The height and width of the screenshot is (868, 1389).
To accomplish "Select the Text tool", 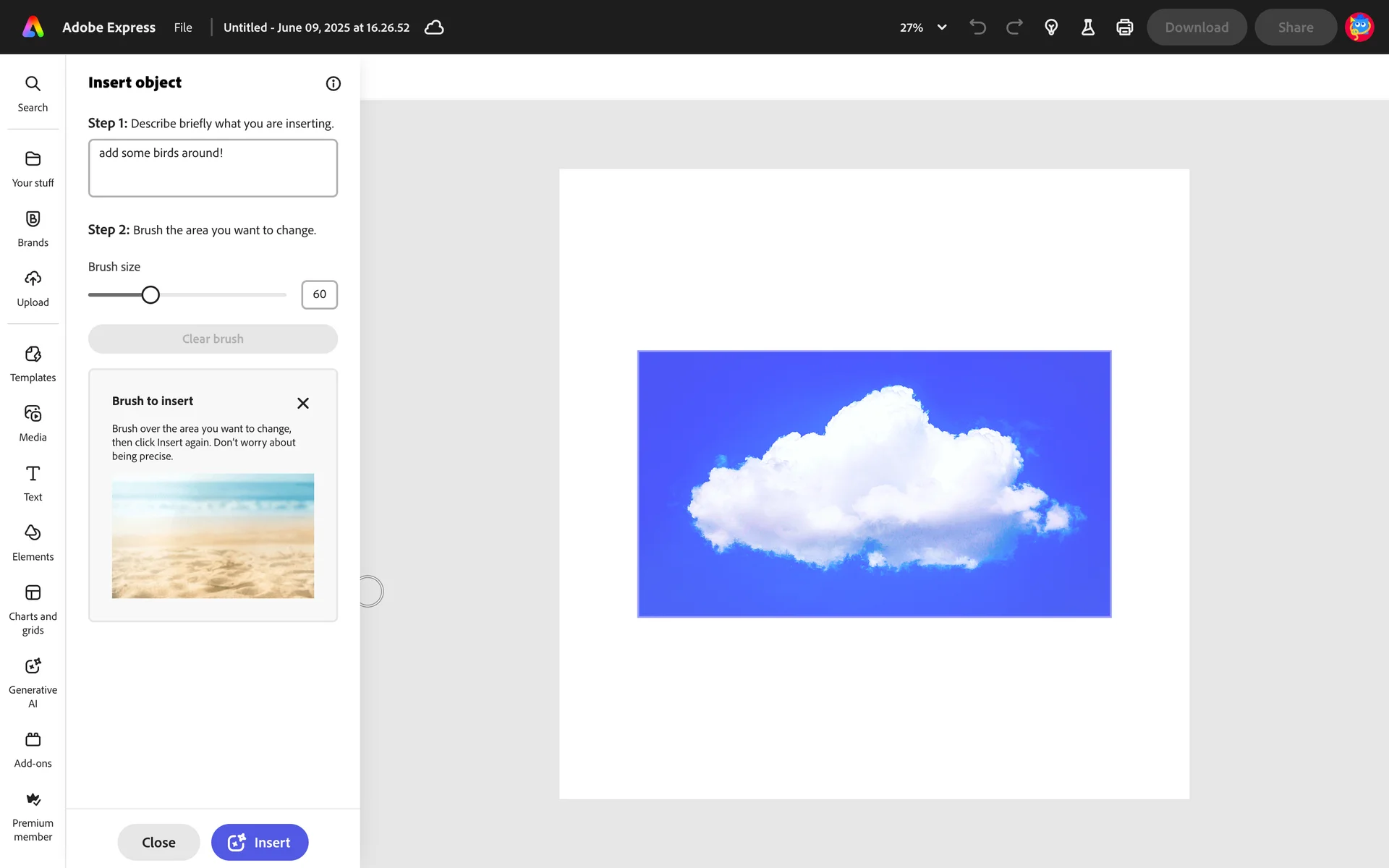I will (x=33, y=482).
